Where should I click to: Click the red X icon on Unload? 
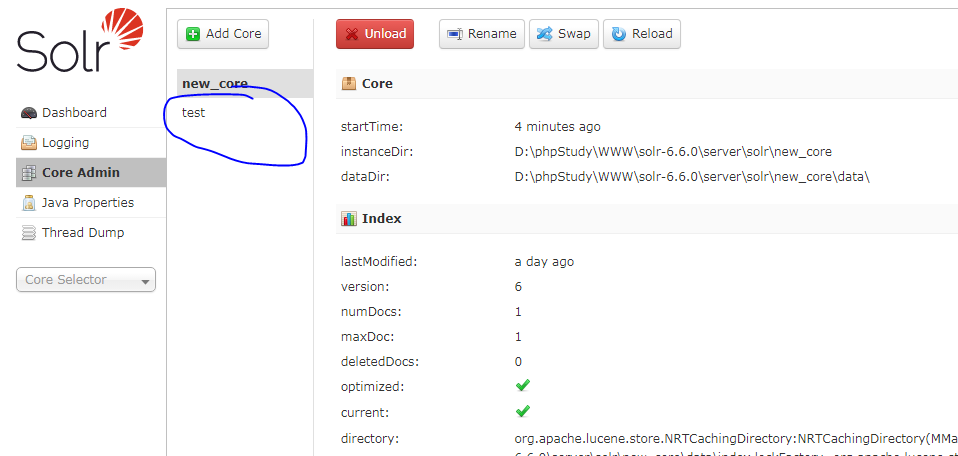pyautogui.click(x=352, y=34)
